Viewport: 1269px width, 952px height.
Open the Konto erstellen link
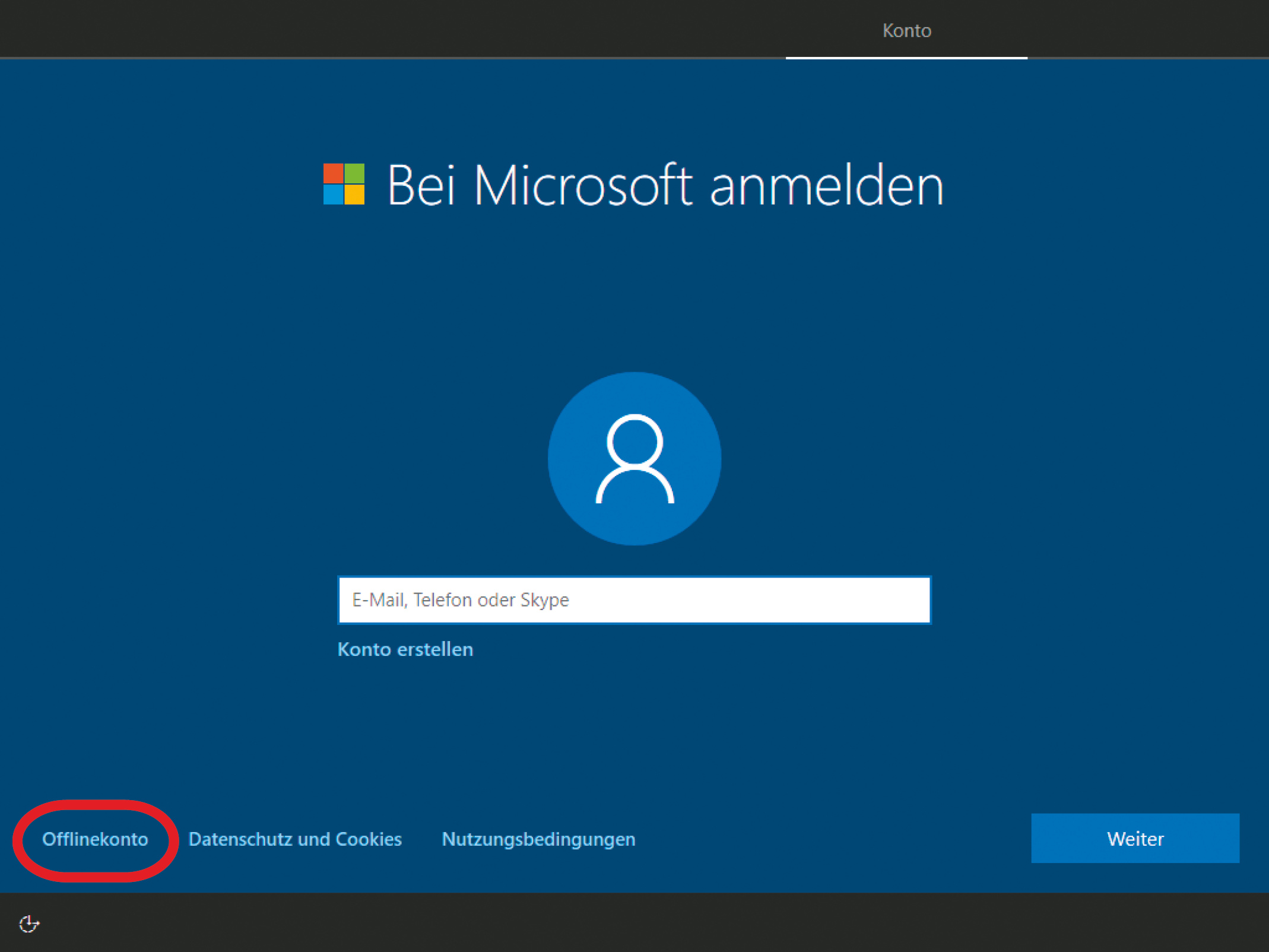point(405,649)
